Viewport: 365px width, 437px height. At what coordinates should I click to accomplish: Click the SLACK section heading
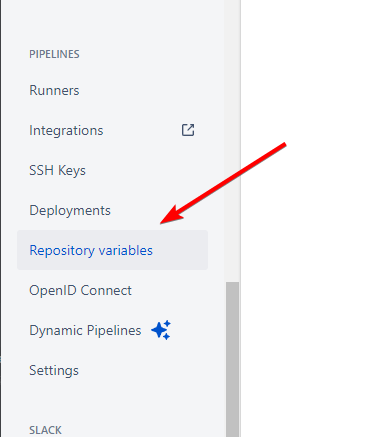click(45, 430)
